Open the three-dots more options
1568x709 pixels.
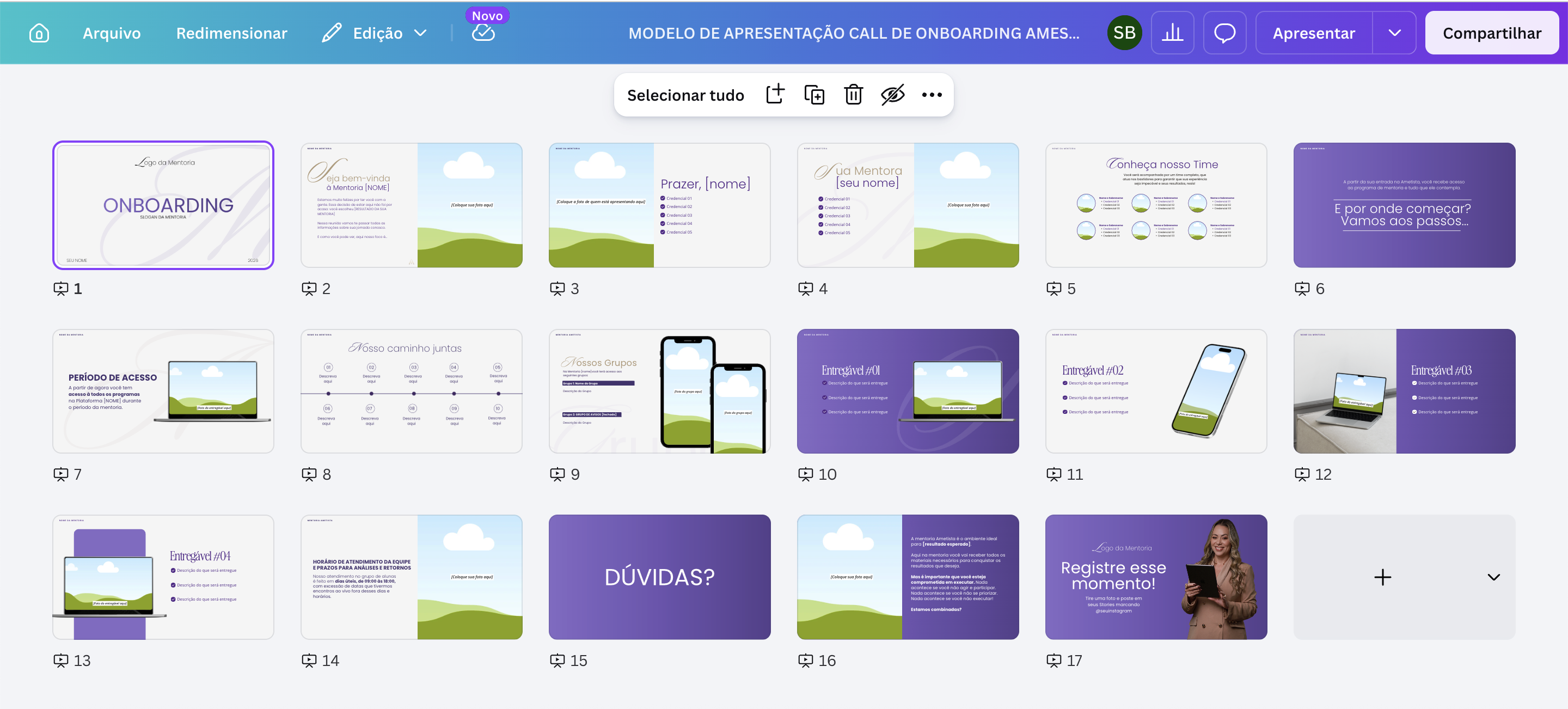932,94
